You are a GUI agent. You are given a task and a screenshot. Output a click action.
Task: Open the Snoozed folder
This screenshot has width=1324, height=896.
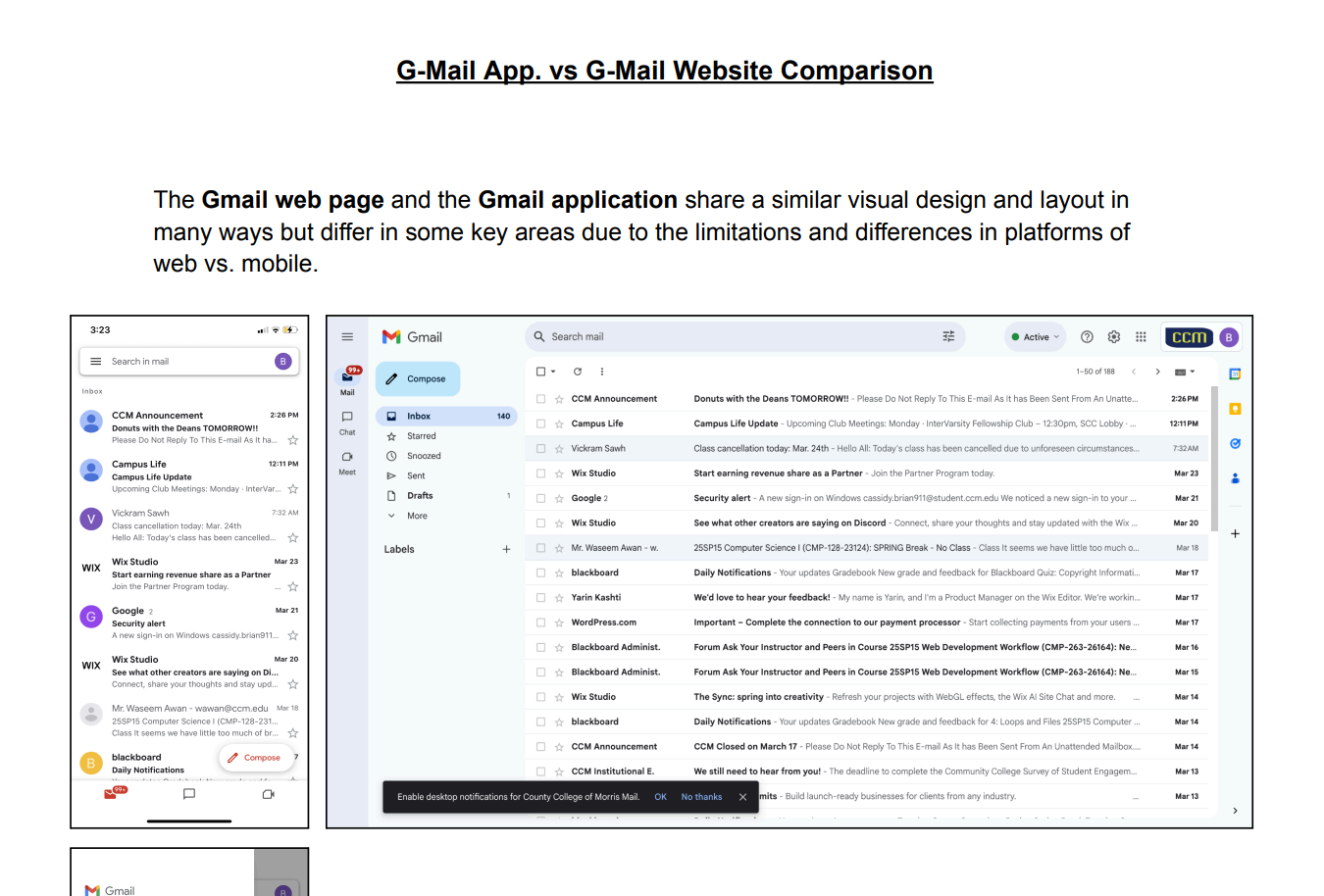[x=447, y=456]
